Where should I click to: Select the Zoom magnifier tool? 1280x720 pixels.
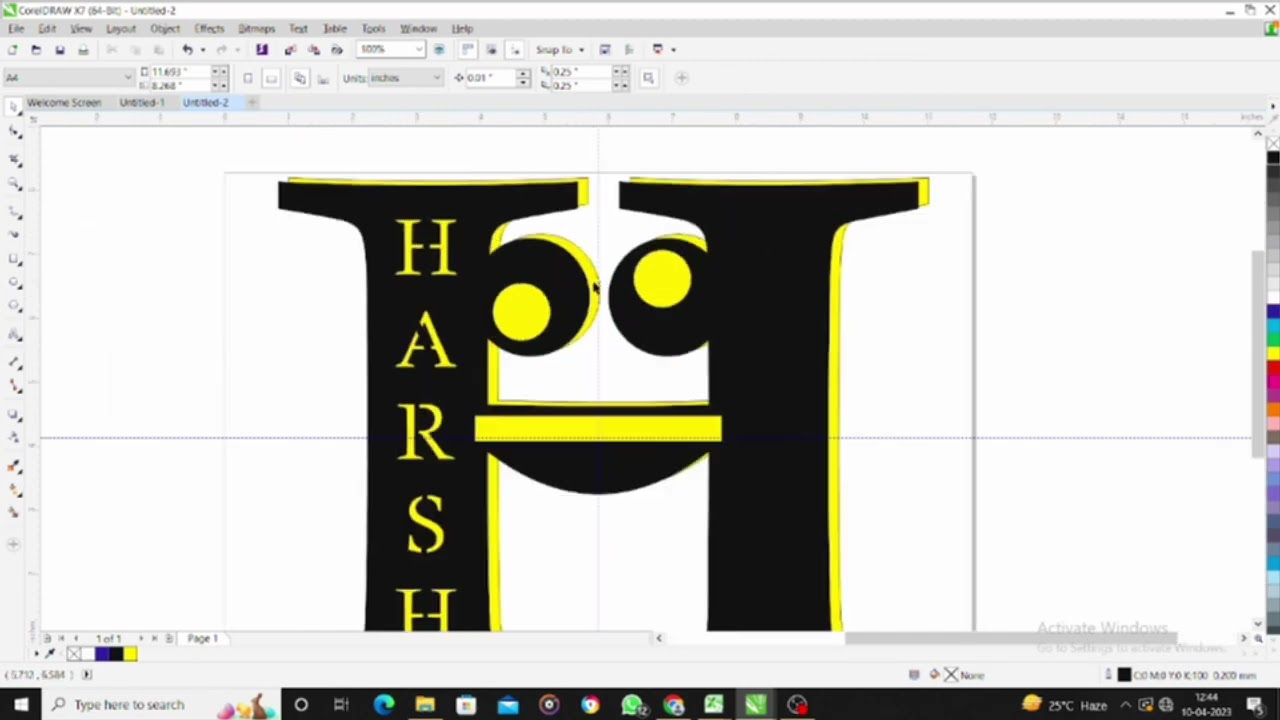14,184
